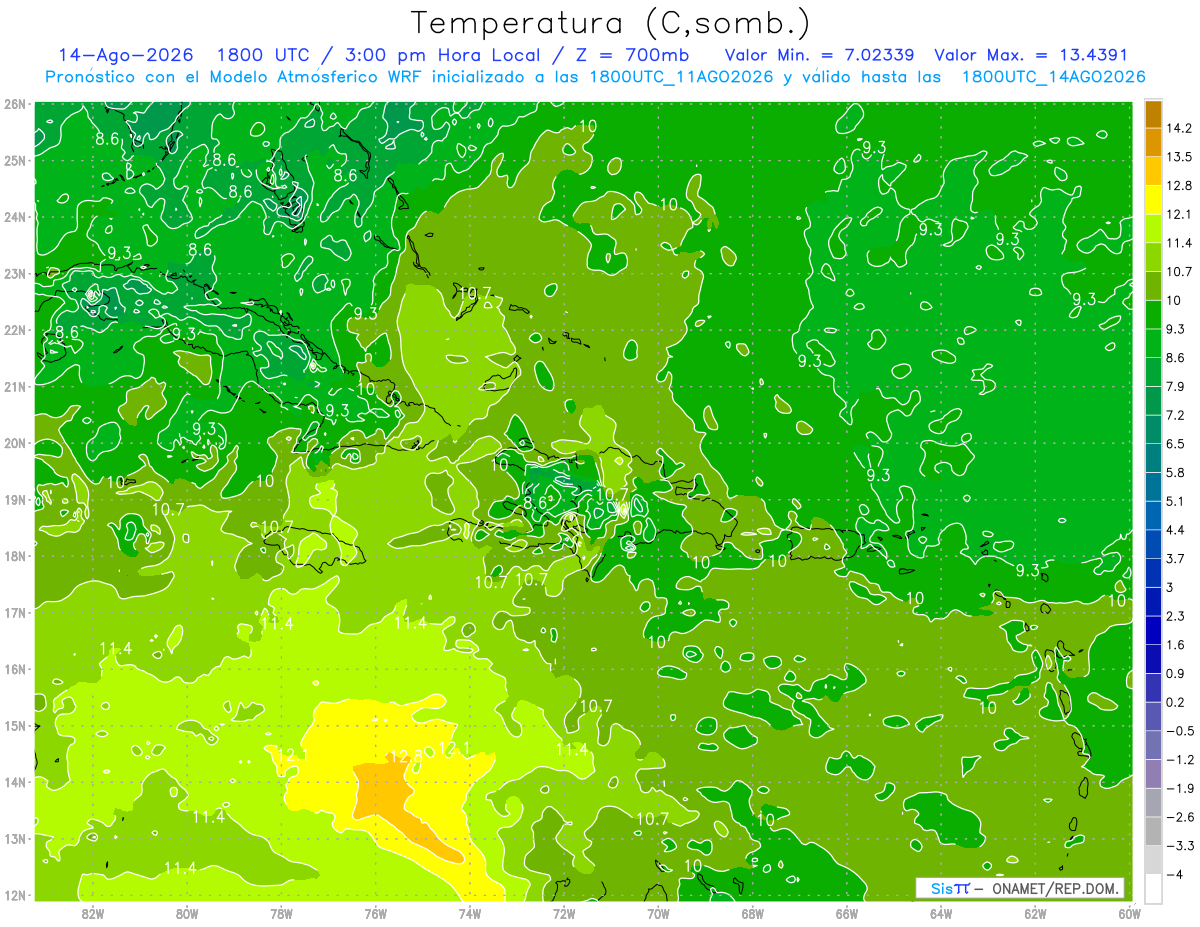Click the "60W" longitude axis label

1130,913
